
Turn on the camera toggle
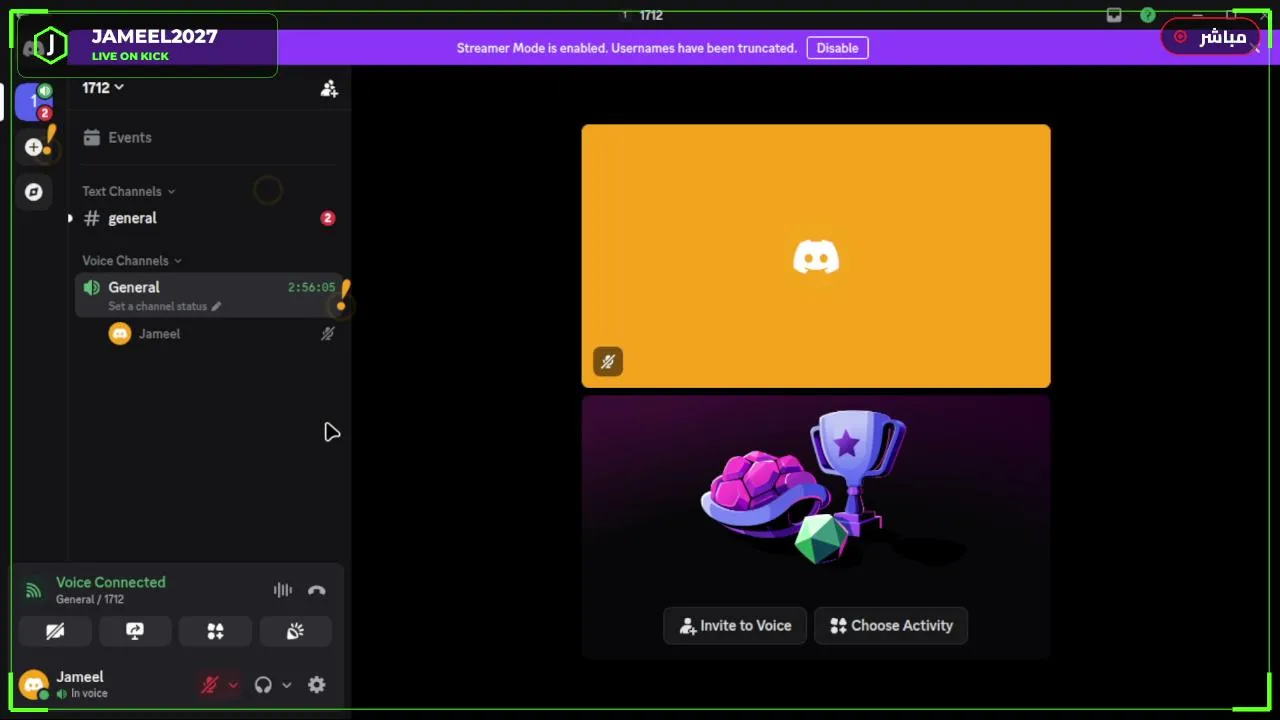(x=55, y=631)
